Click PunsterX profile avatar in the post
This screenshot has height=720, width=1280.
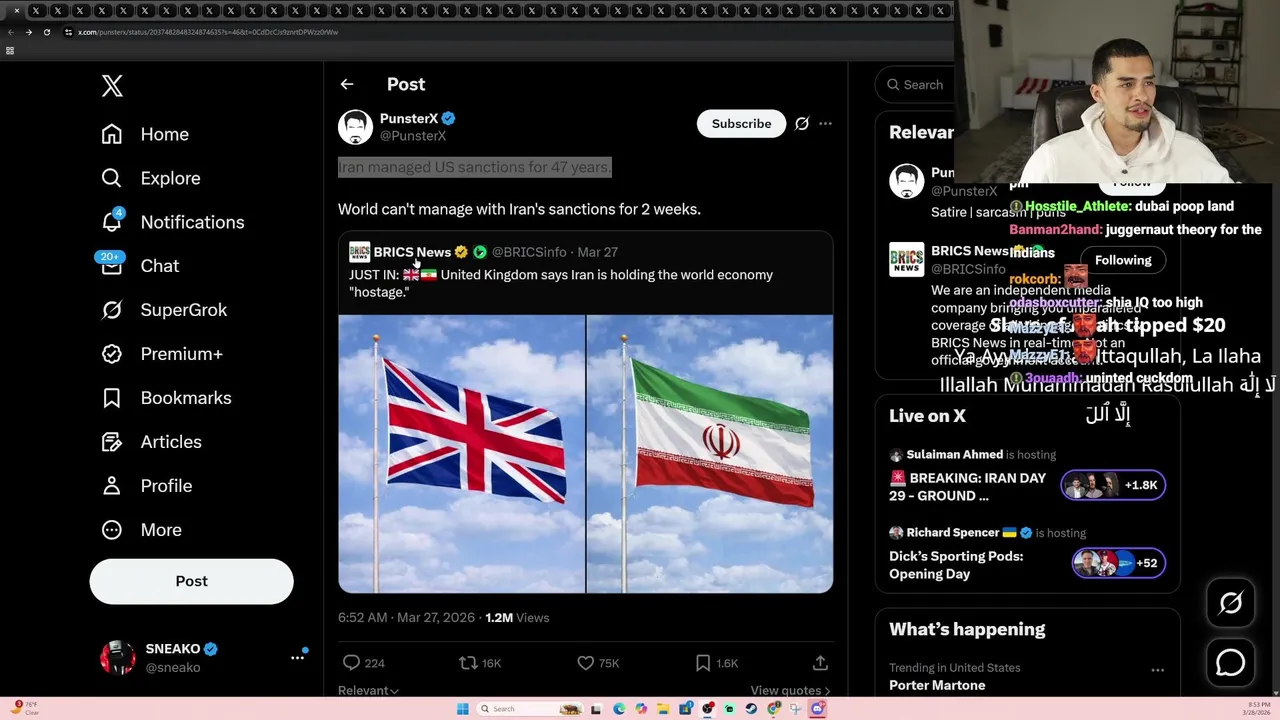tap(355, 127)
